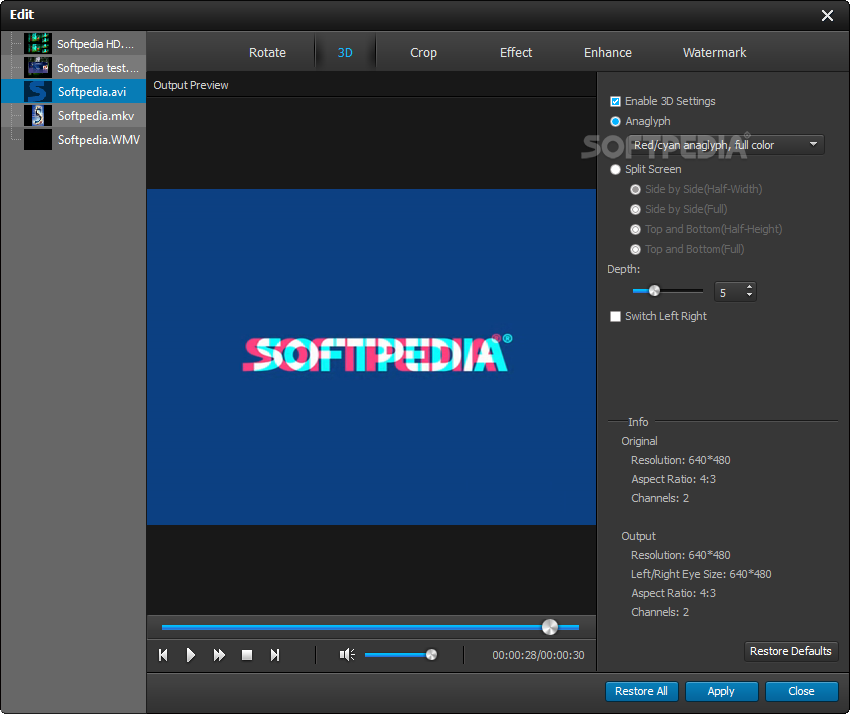Click the Depth slider handle
The width and height of the screenshot is (850, 714).
click(x=654, y=291)
